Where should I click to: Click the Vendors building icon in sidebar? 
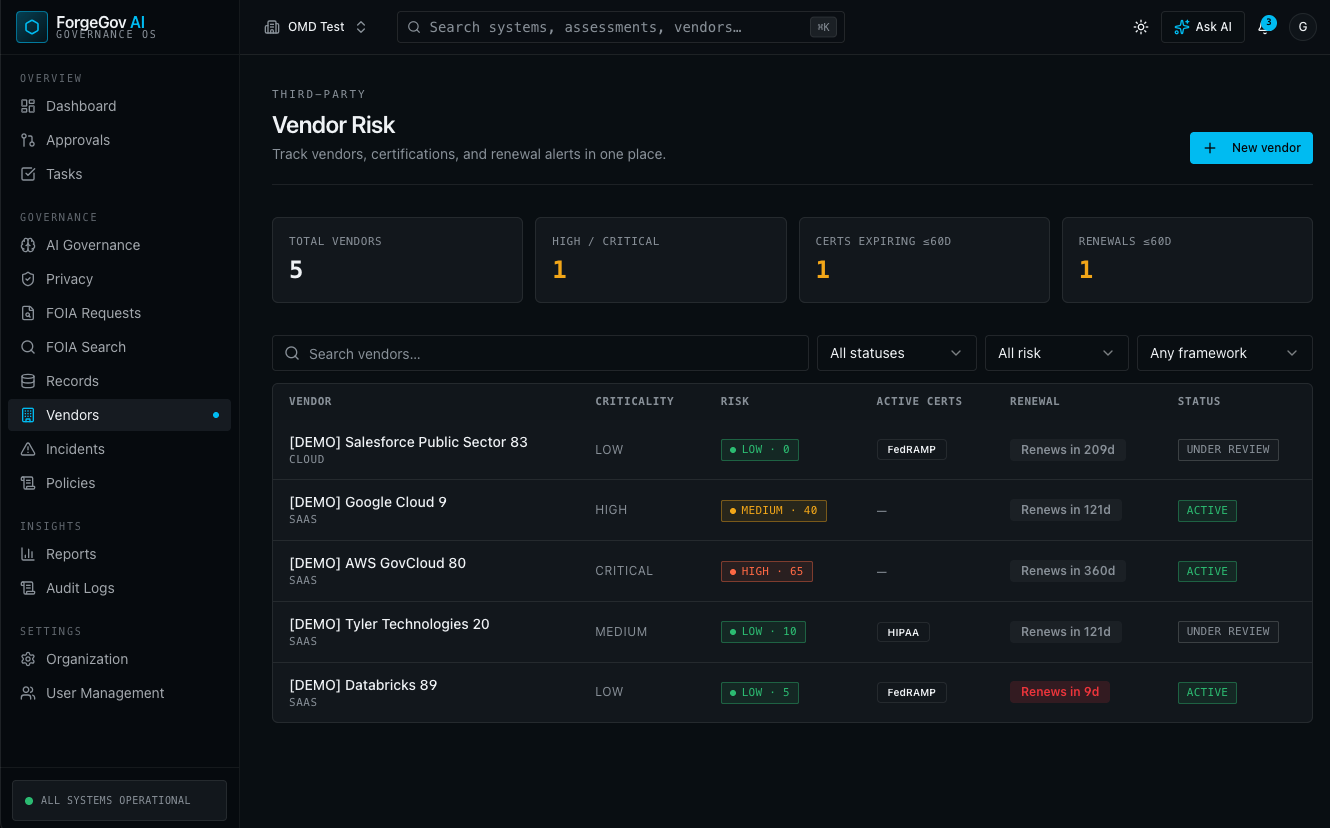coord(28,415)
